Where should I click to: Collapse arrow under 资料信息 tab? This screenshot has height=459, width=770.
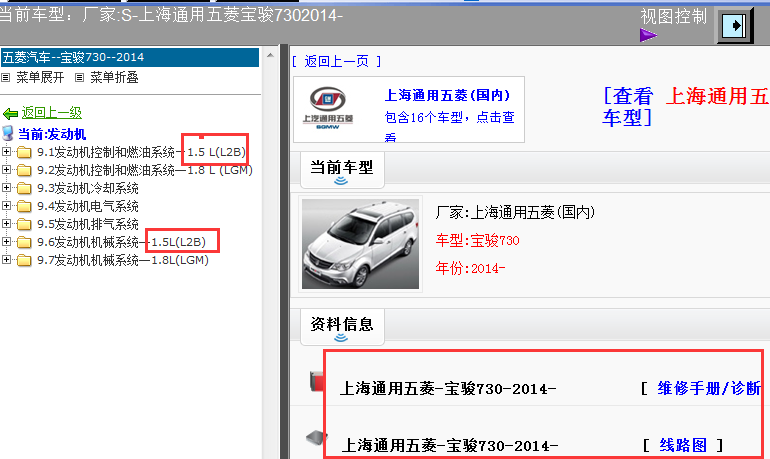(x=341, y=338)
